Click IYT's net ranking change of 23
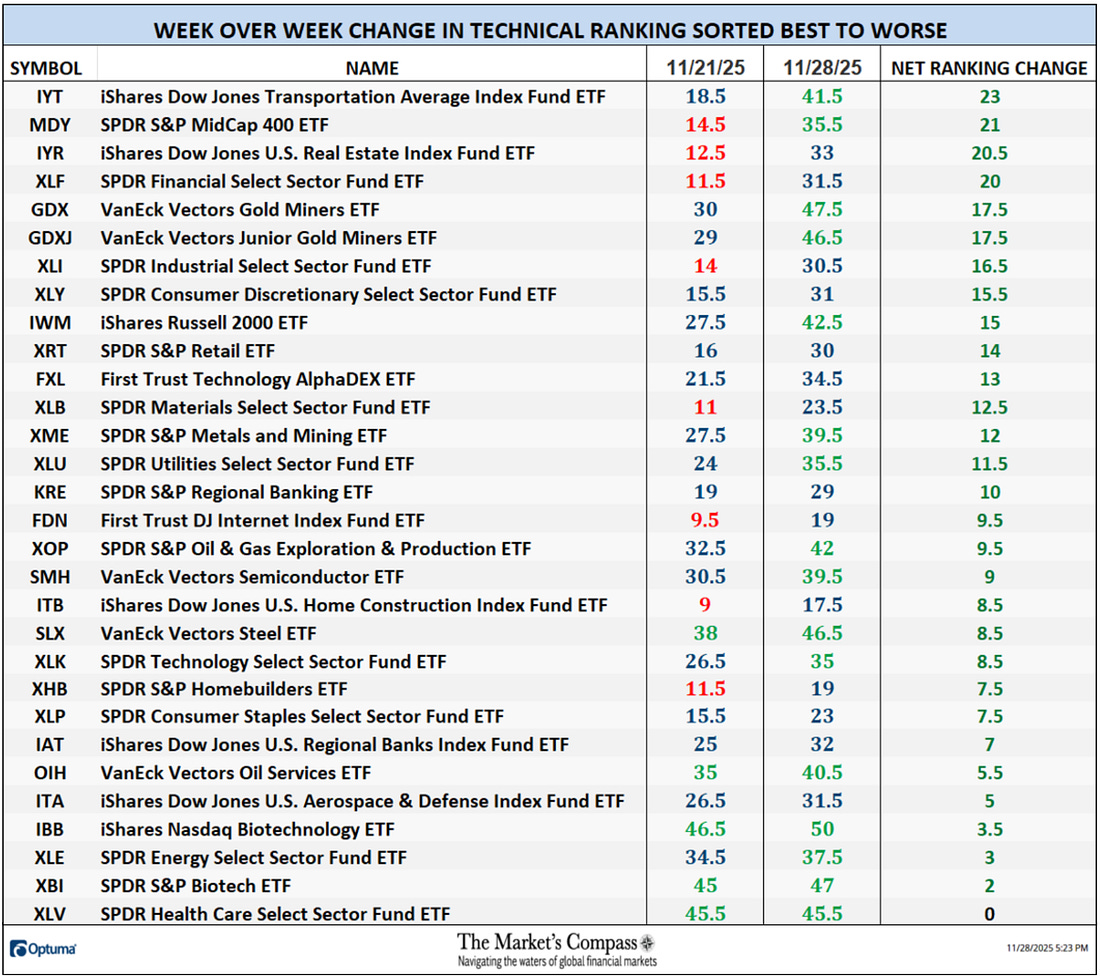This screenshot has width=1100, height=976. (x=989, y=97)
